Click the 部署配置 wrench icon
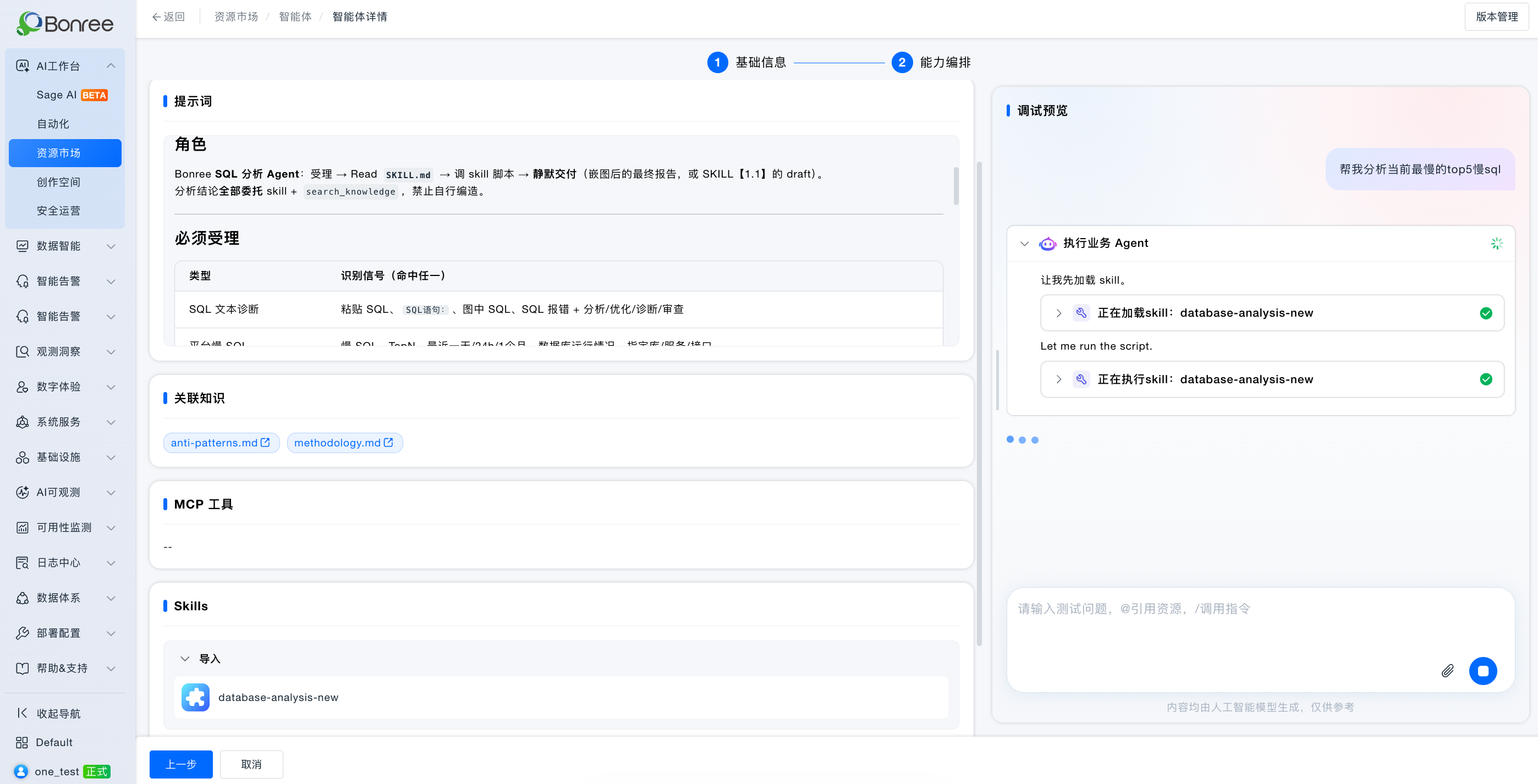Viewport: 1538px width, 784px height. [x=22, y=633]
